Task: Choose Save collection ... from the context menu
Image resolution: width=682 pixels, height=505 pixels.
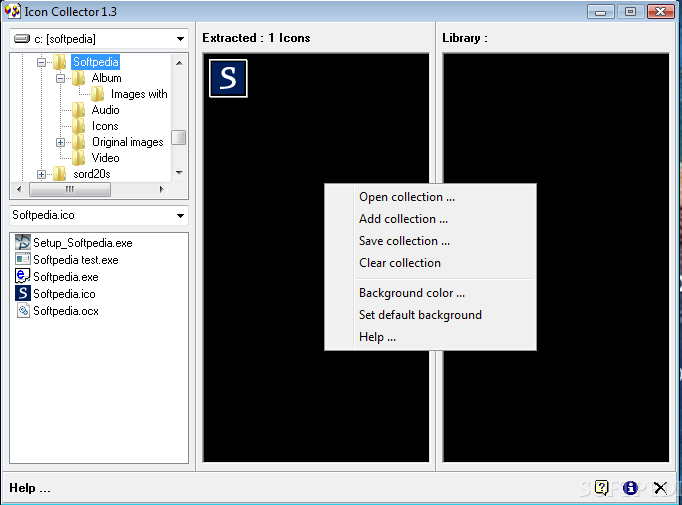Action: click(430, 241)
